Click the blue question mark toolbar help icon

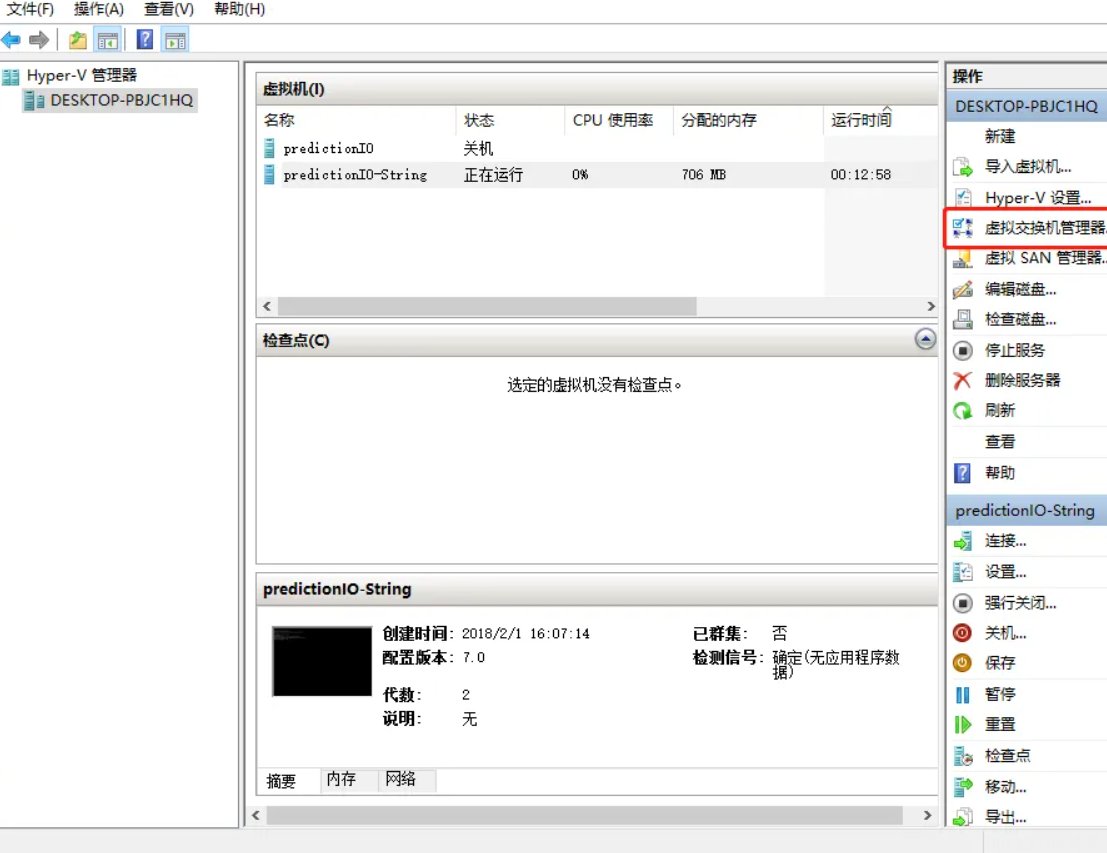[145, 40]
